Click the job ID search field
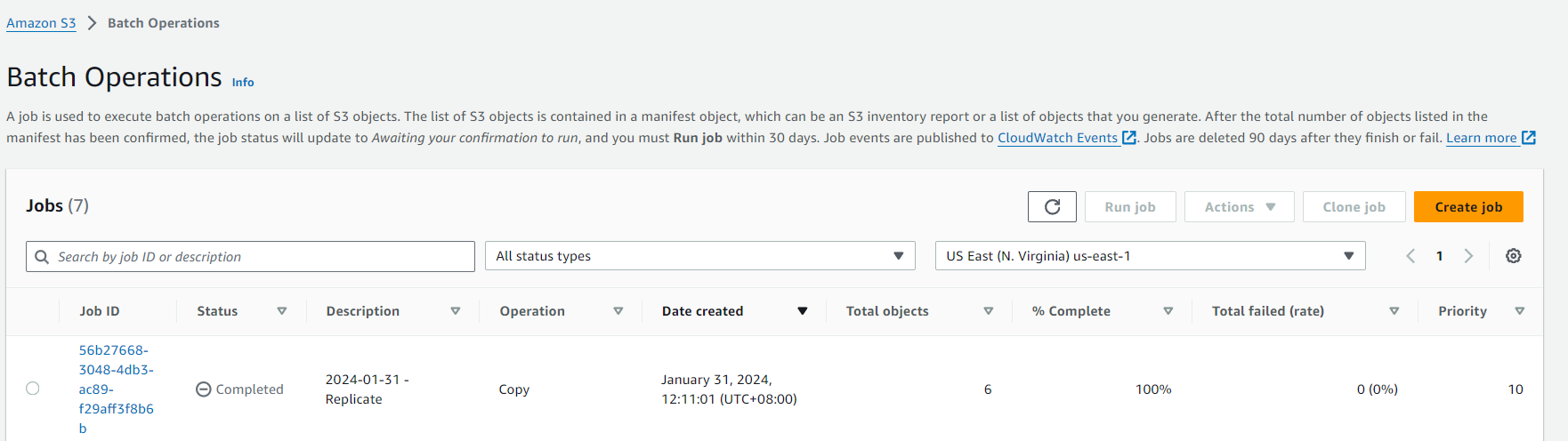The width and height of the screenshot is (1568, 441). [x=258, y=257]
